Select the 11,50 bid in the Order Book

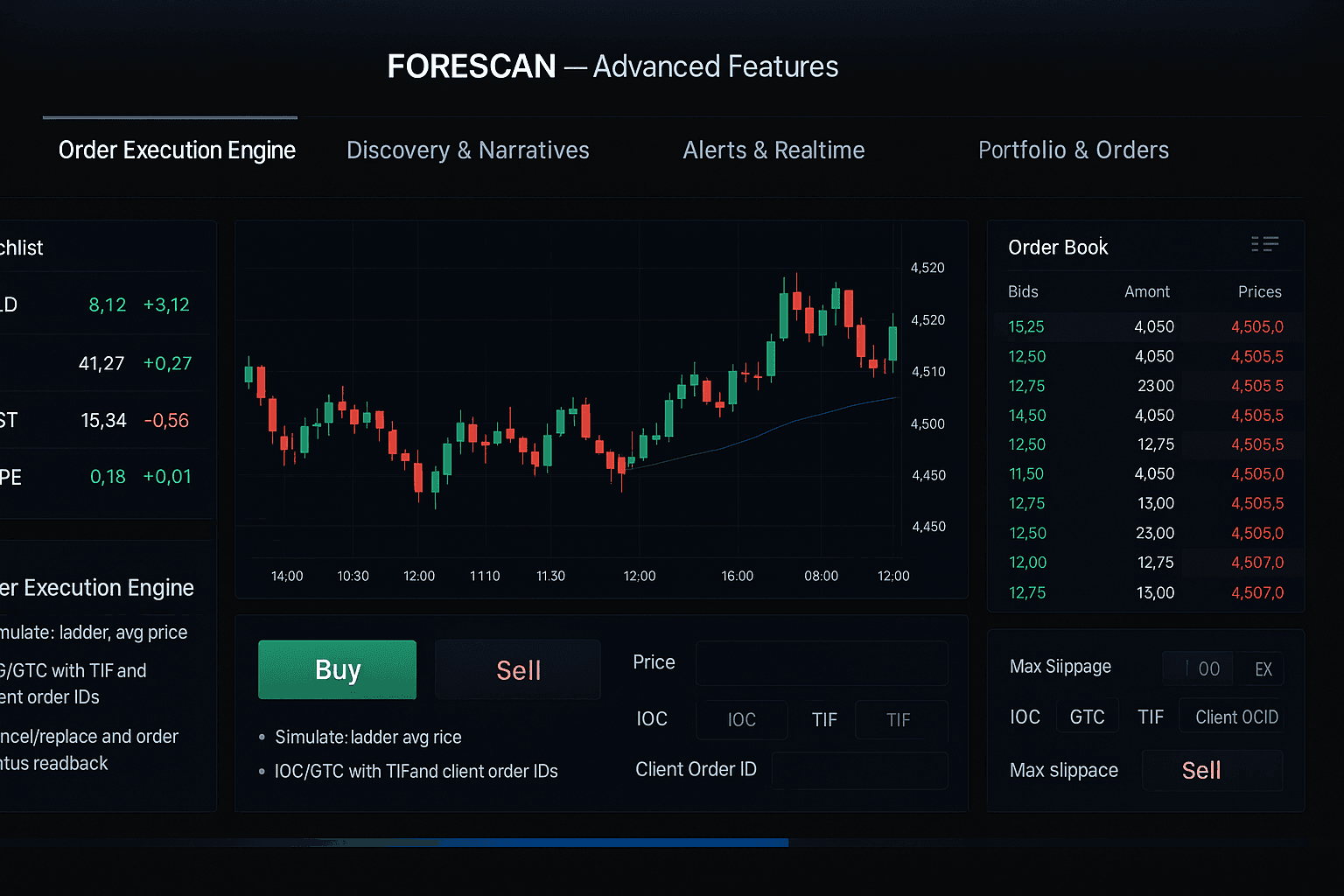click(1026, 473)
